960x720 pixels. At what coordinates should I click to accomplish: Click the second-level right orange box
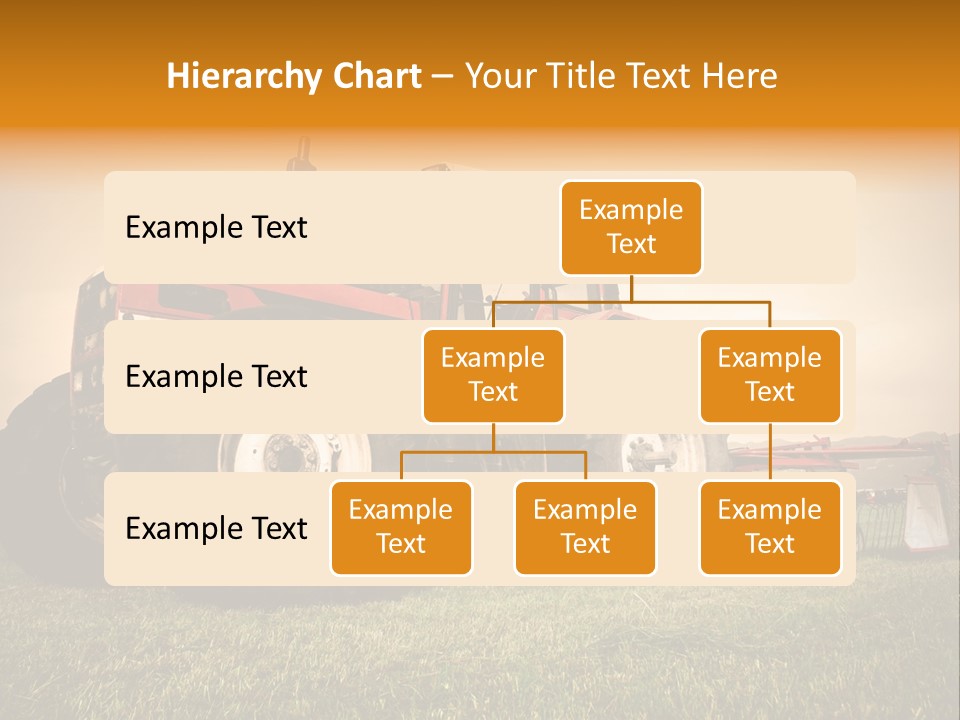click(770, 376)
